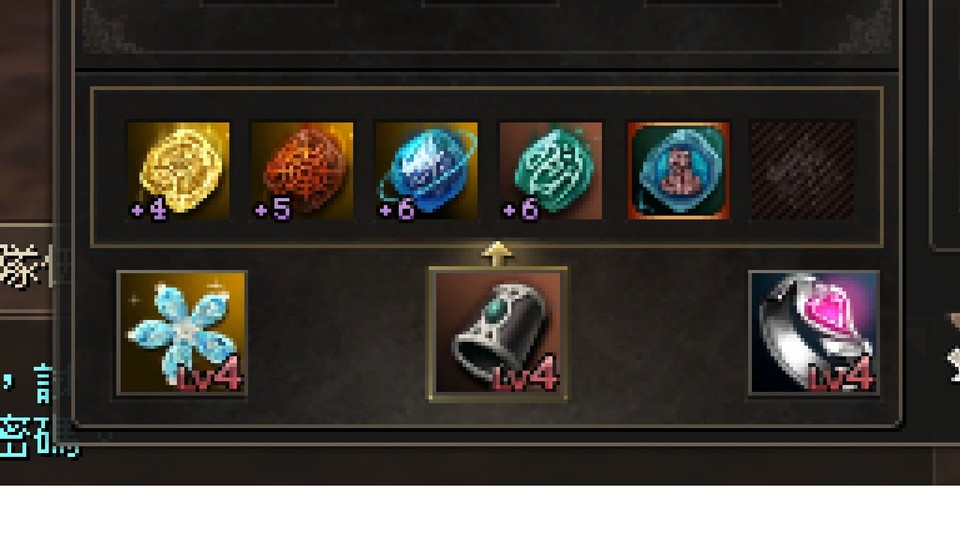Select the blue-ringed portrait emblem item
The image size is (960, 540).
[678, 170]
